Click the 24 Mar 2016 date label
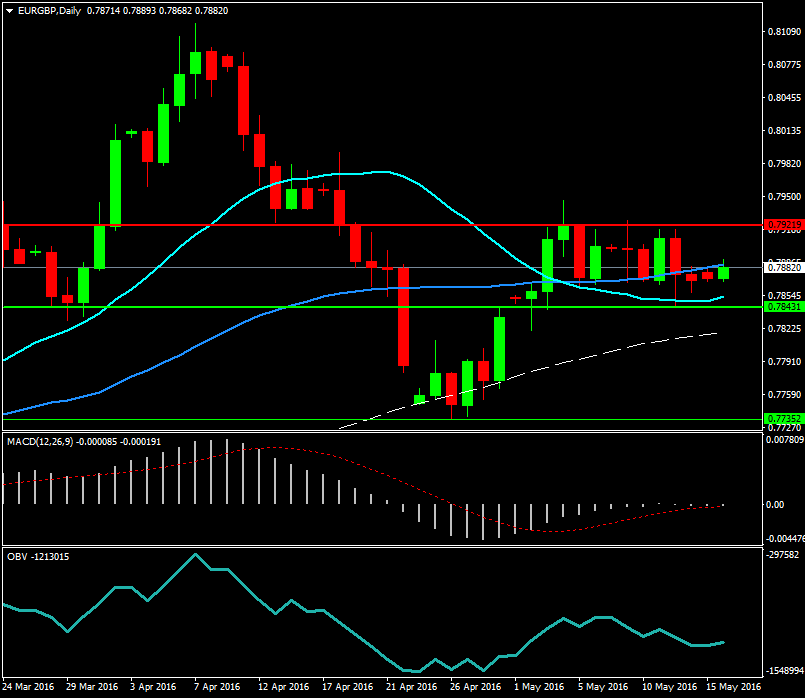 (x=30, y=687)
